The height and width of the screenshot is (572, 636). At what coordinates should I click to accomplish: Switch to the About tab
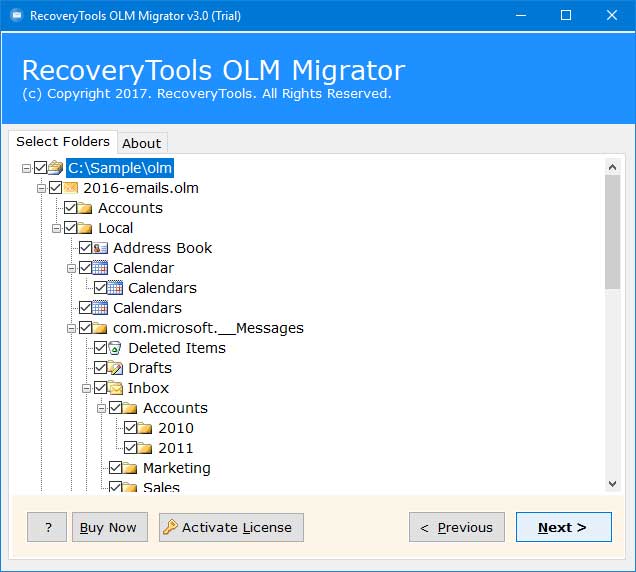point(142,143)
